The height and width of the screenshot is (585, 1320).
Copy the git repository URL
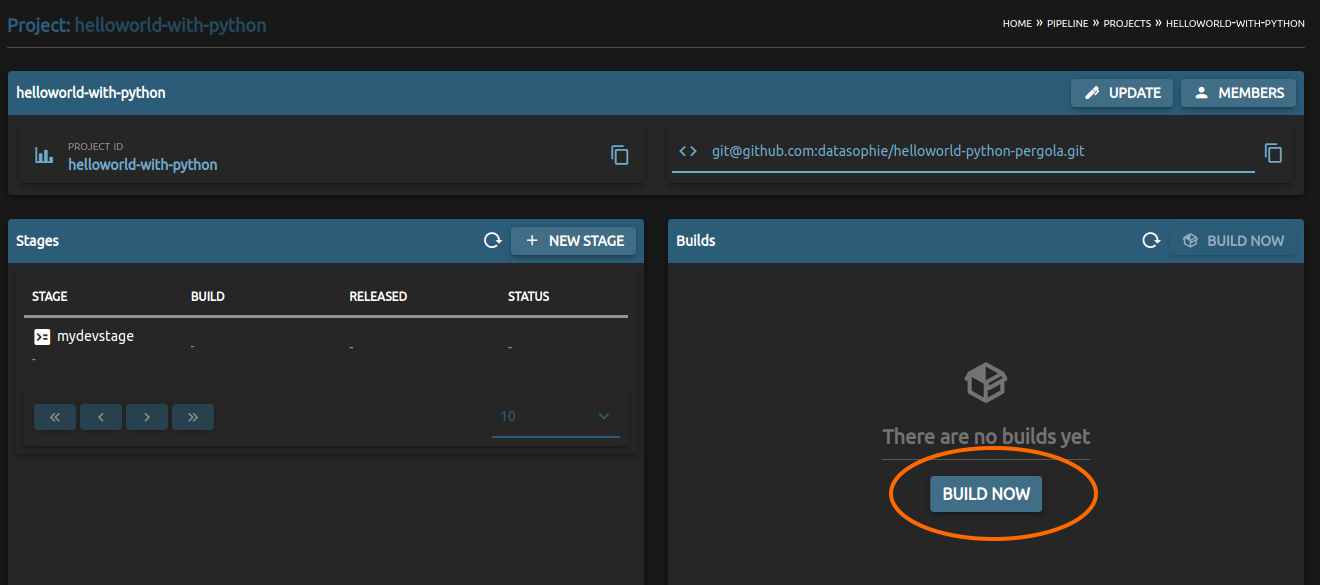[x=1273, y=153]
